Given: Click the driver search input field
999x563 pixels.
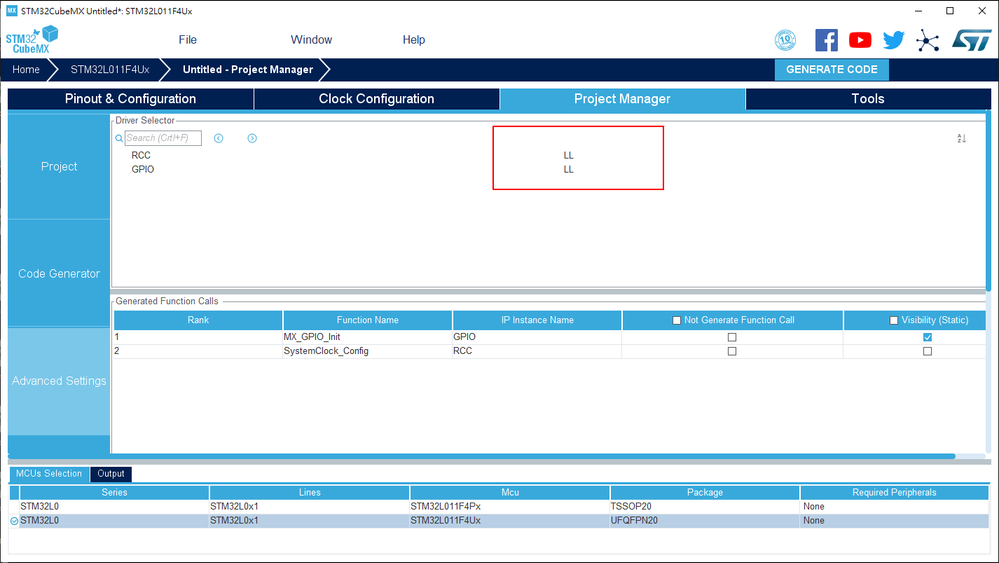Looking at the screenshot, I should coord(163,138).
